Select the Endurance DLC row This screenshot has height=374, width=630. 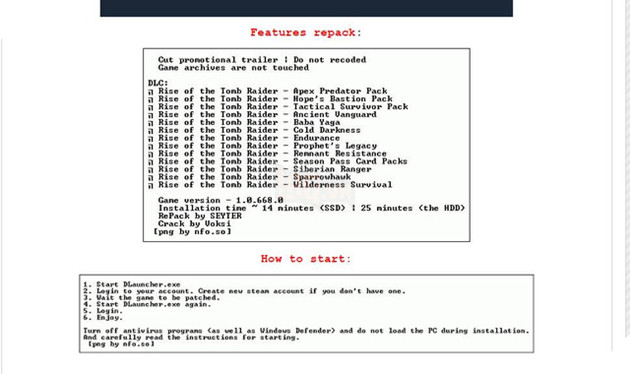point(244,138)
